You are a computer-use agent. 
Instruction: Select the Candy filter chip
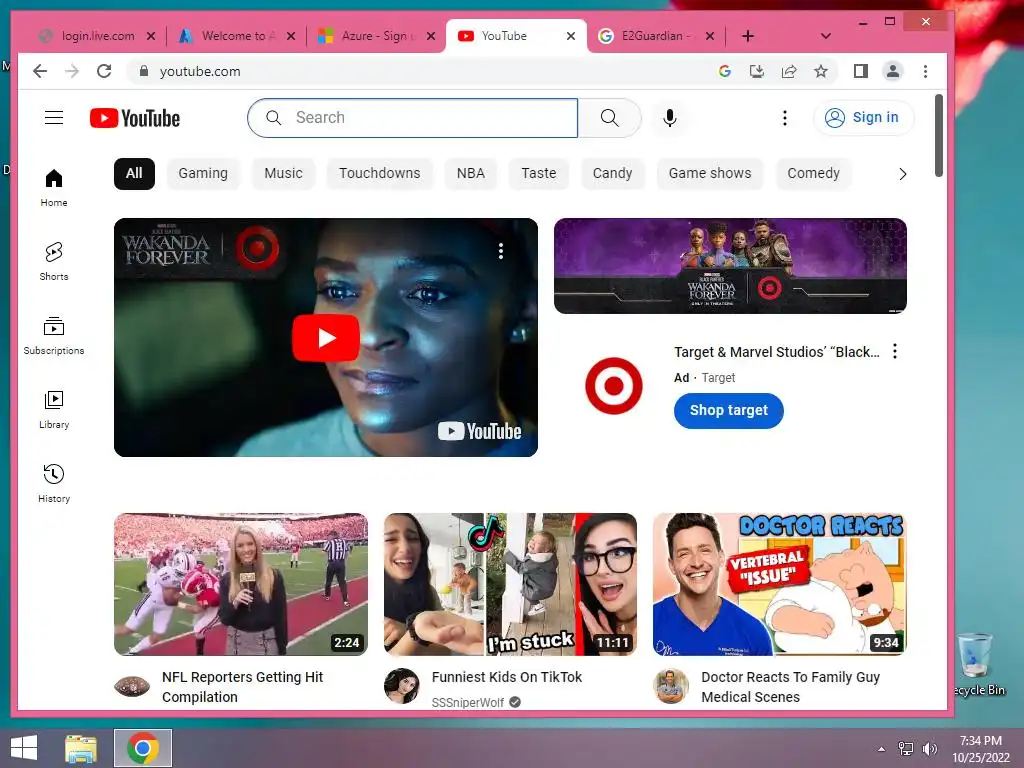tap(613, 174)
